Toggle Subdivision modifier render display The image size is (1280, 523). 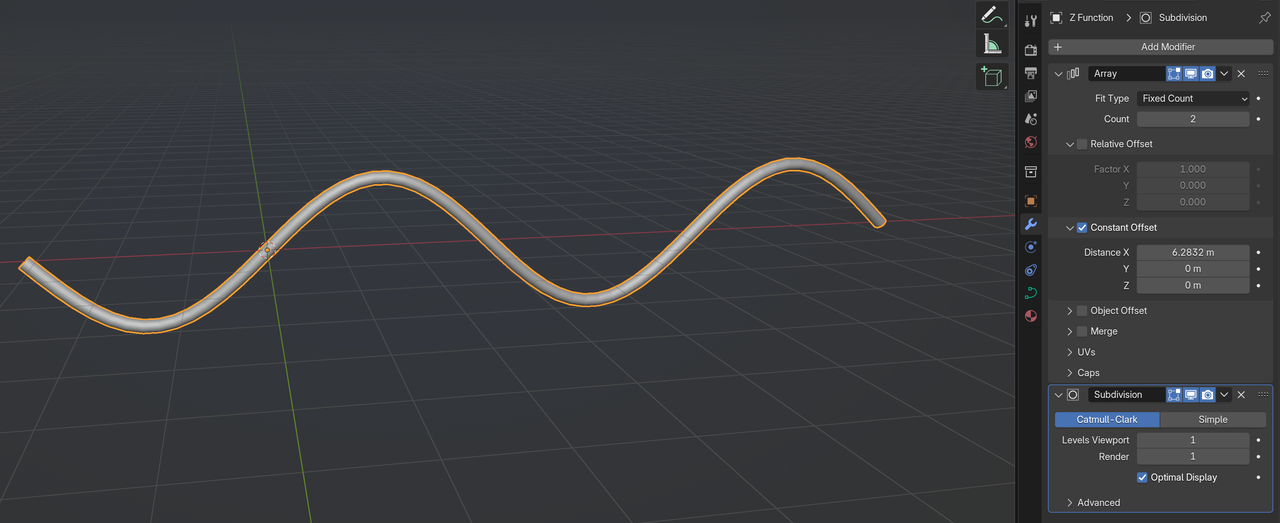click(1208, 395)
